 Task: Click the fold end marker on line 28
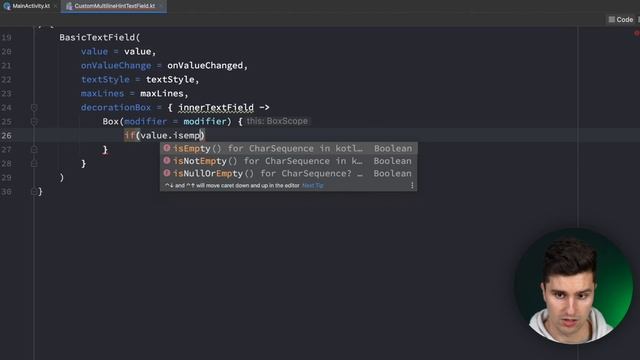[34, 164]
